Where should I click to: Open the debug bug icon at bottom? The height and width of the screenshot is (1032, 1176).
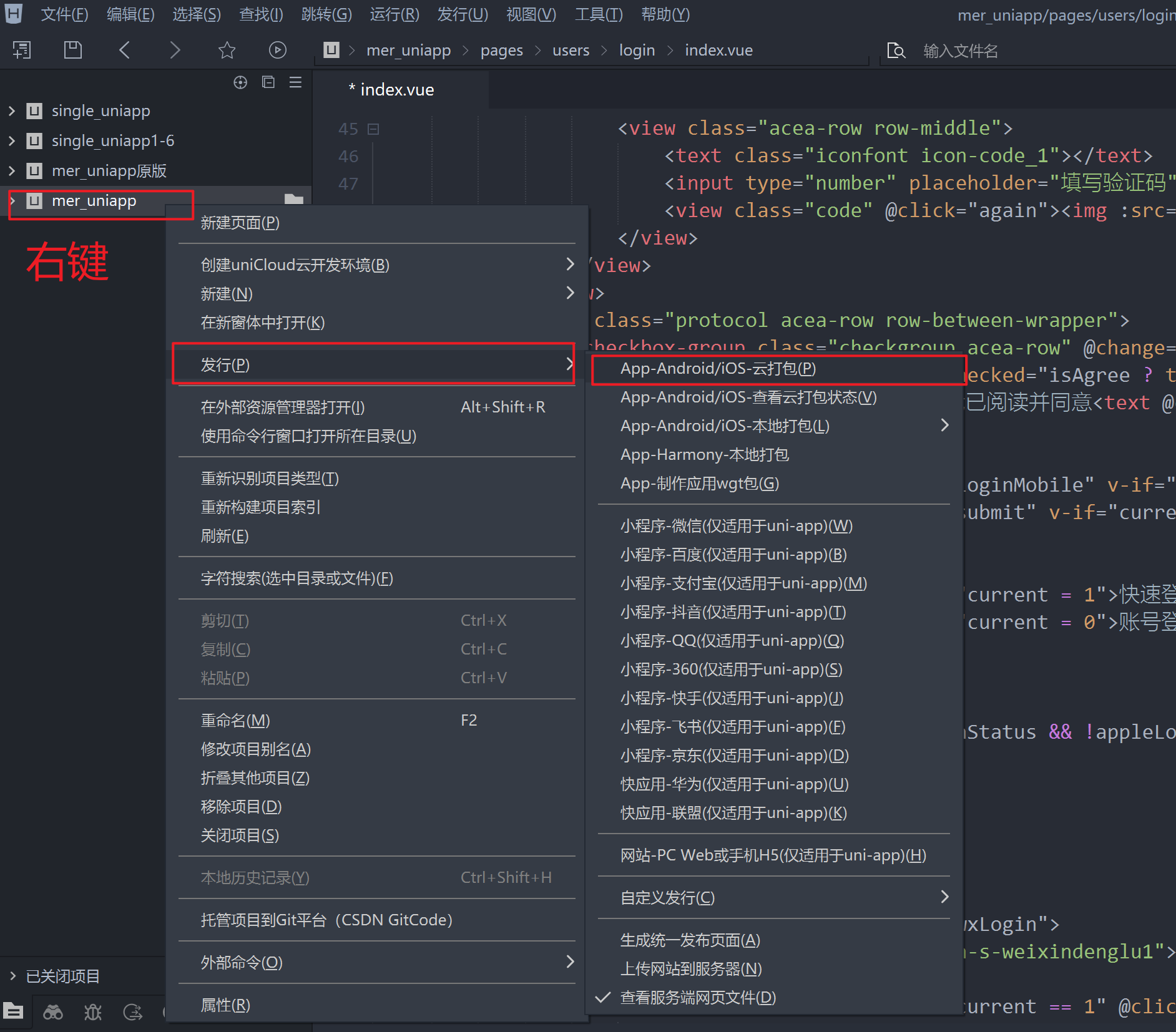[93, 1012]
